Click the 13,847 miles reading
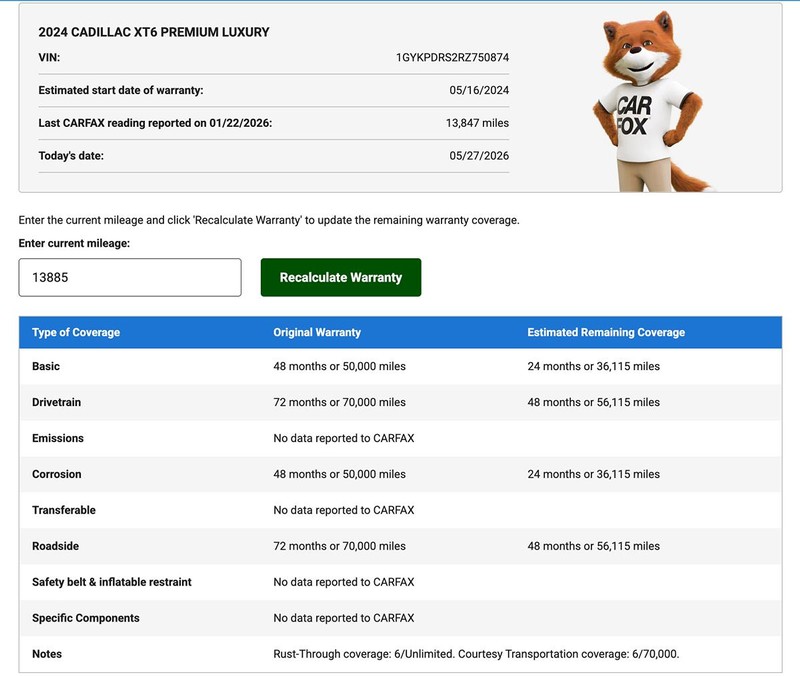Viewport: 800px width, 676px height. tap(477, 123)
